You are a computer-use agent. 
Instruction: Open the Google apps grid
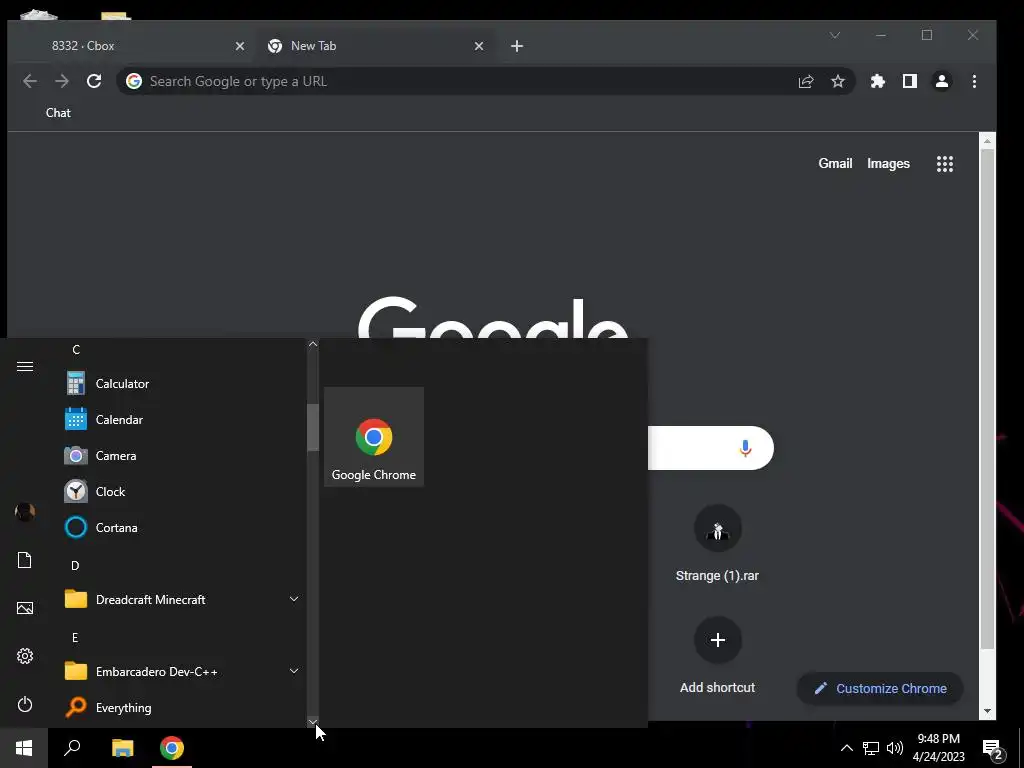pos(945,164)
